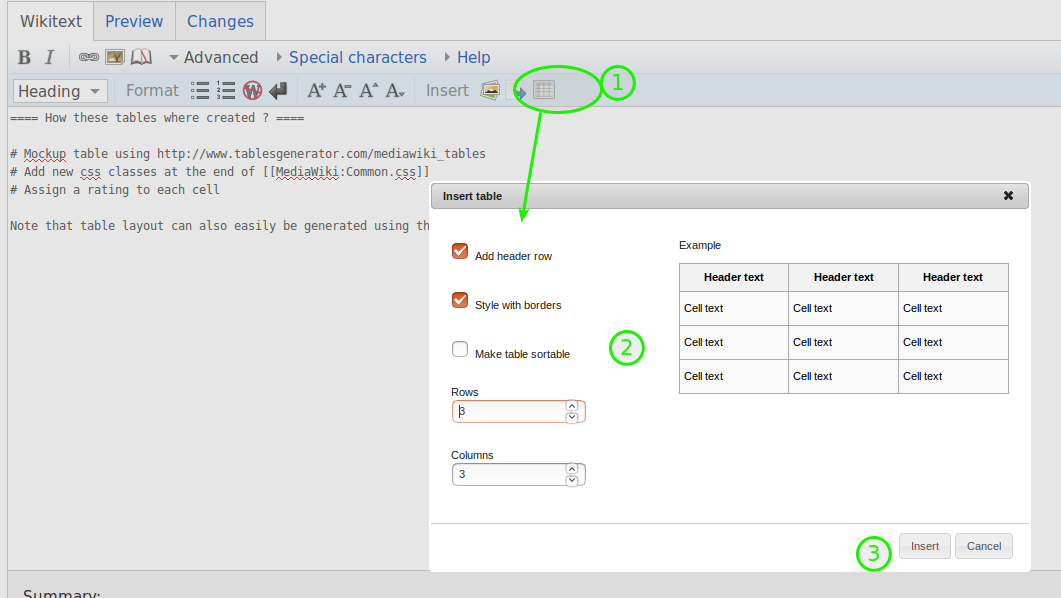The width and height of the screenshot is (1061, 598).
Task: Apply no wiki formatting
Action: click(x=252, y=91)
